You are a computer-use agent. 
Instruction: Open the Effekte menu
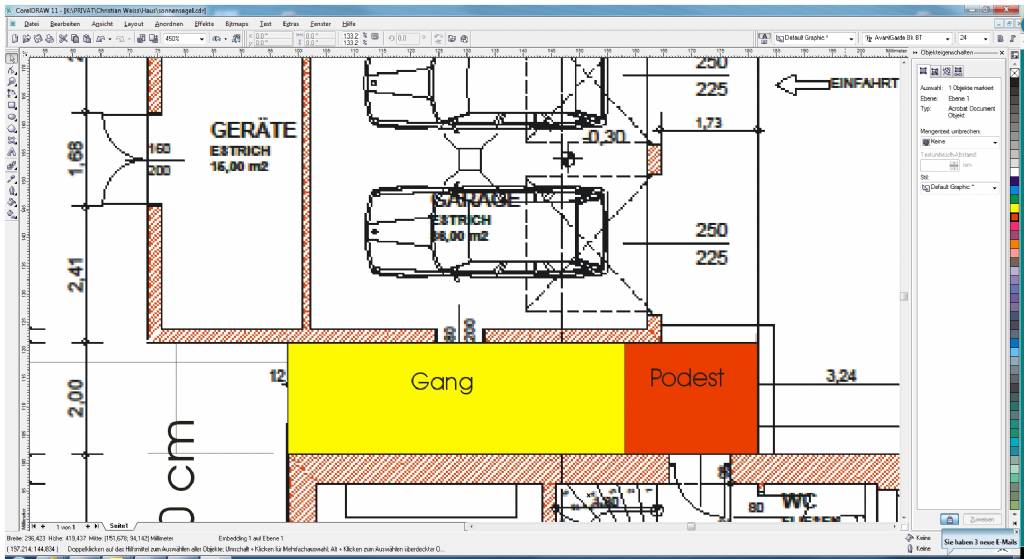coord(204,22)
